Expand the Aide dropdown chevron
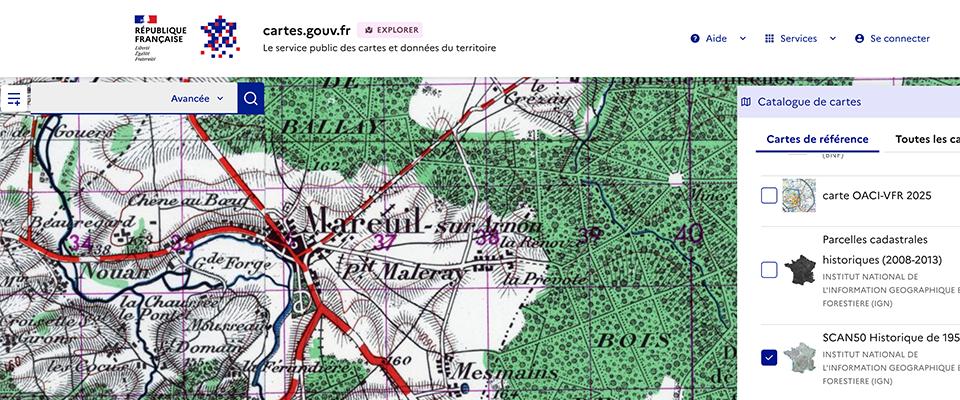This screenshot has width=960, height=400. 742,39
